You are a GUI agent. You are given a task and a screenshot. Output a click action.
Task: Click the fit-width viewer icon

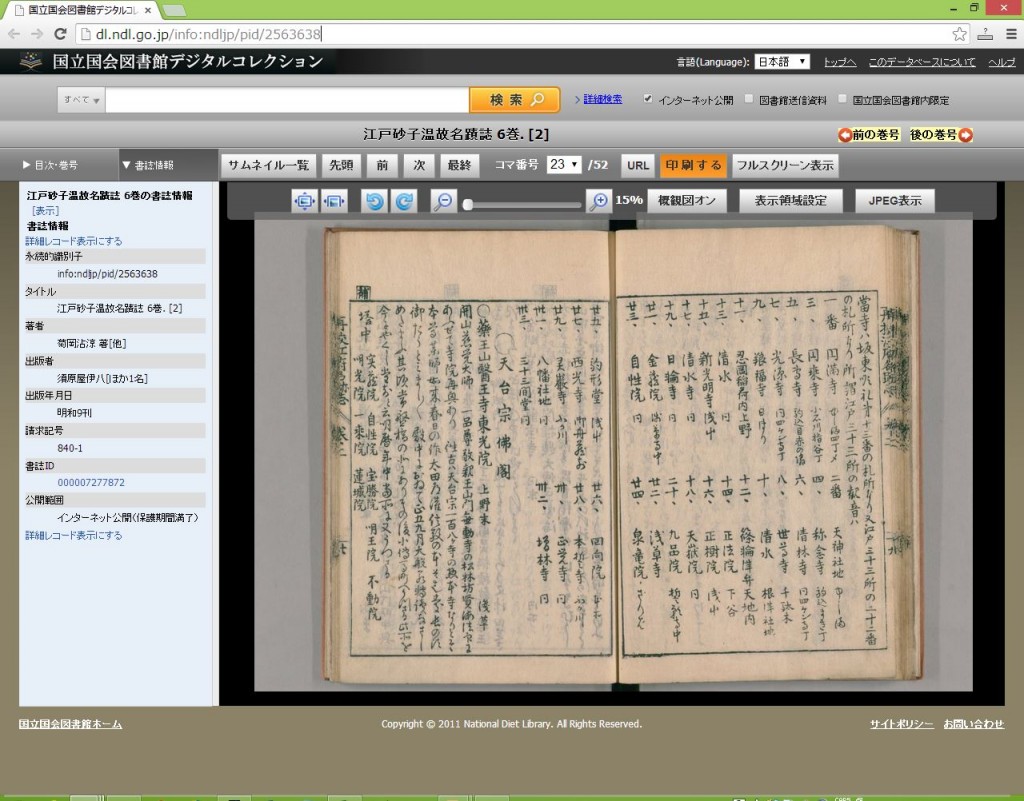(x=334, y=201)
